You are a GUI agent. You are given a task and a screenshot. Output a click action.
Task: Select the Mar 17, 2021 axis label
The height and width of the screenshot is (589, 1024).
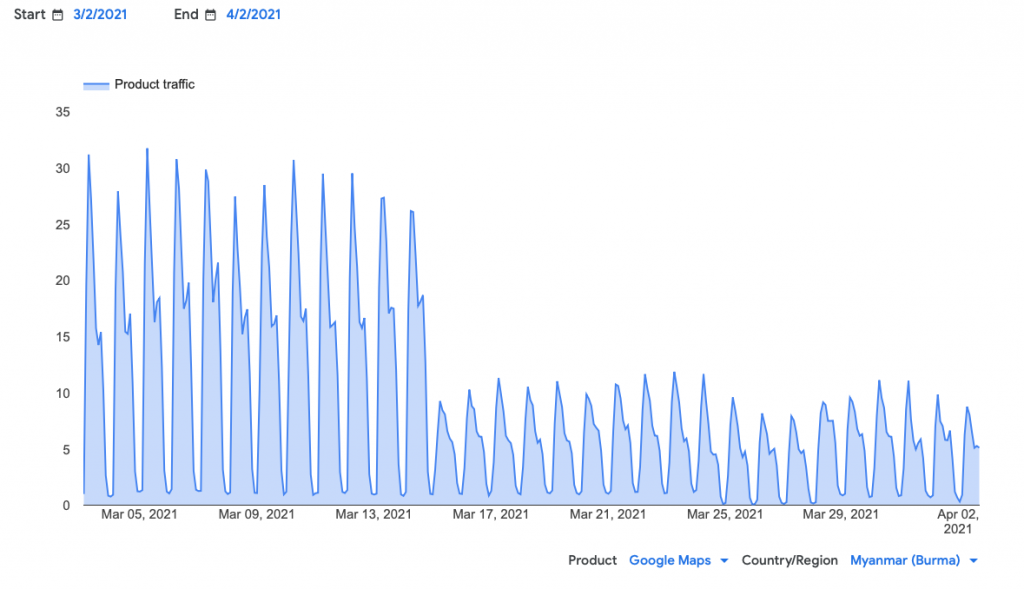(x=490, y=515)
